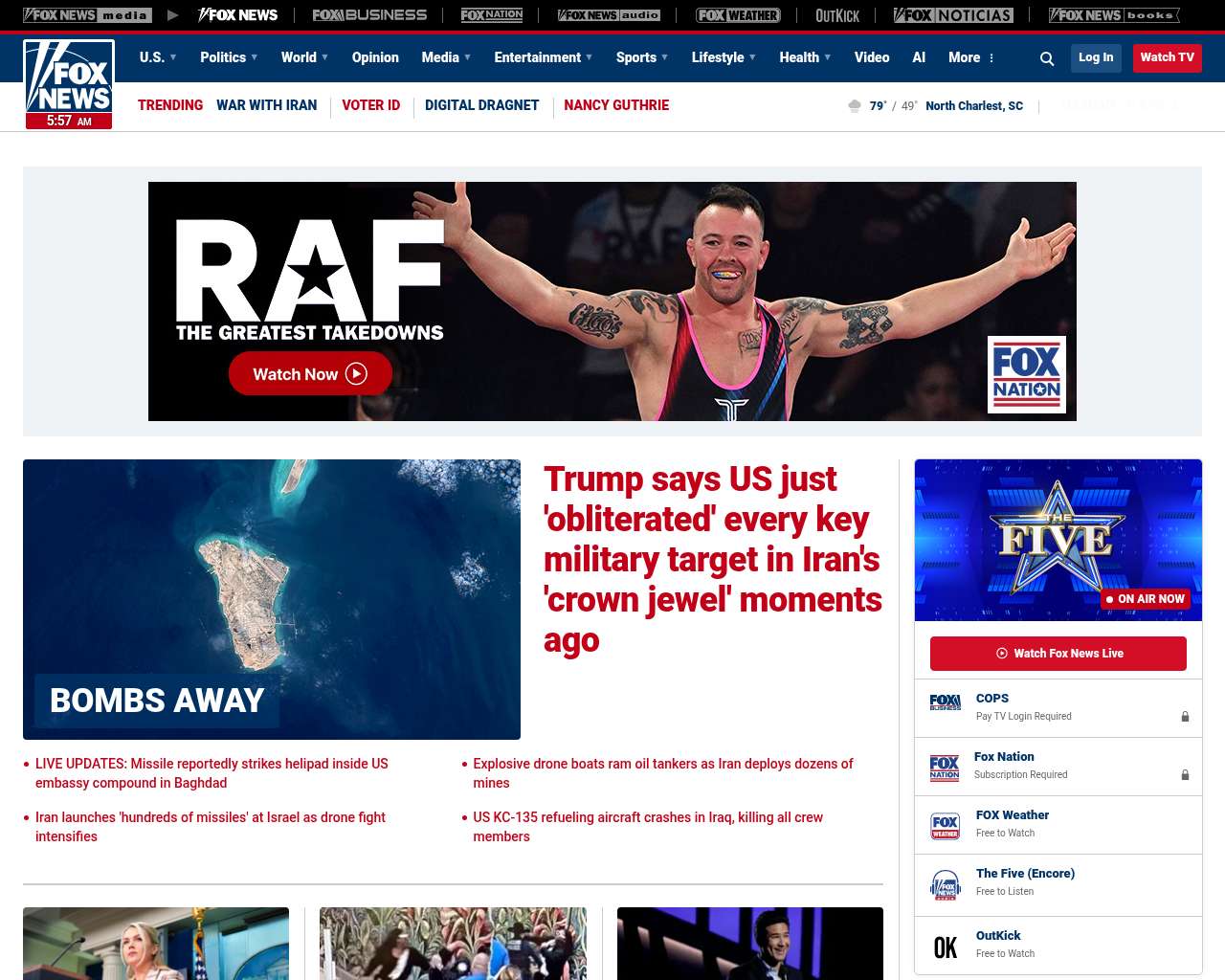Open The Five (Encore) listen link
This screenshot has width=1225, height=980.
pos(1025,874)
